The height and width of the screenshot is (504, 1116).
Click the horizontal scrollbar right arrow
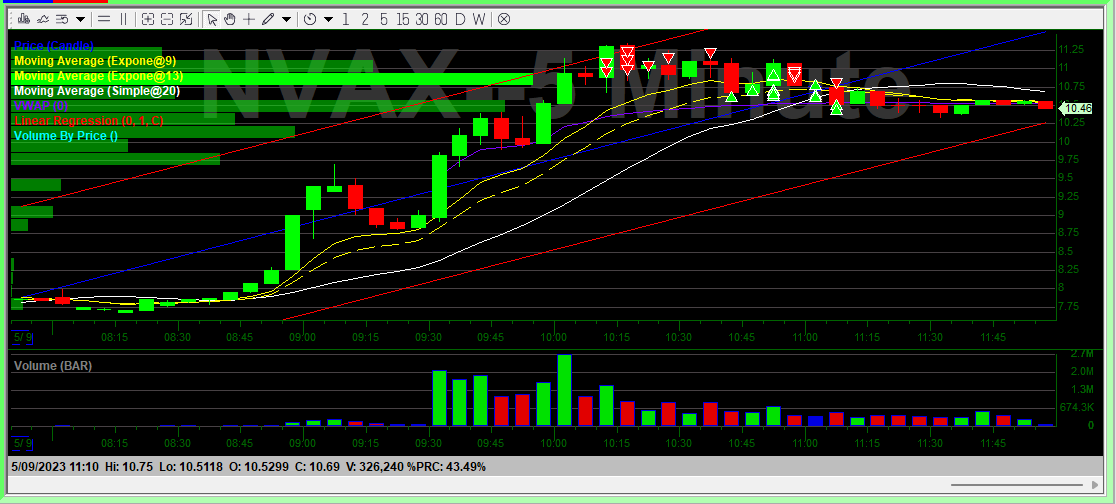pyautogui.click(x=1096, y=485)
